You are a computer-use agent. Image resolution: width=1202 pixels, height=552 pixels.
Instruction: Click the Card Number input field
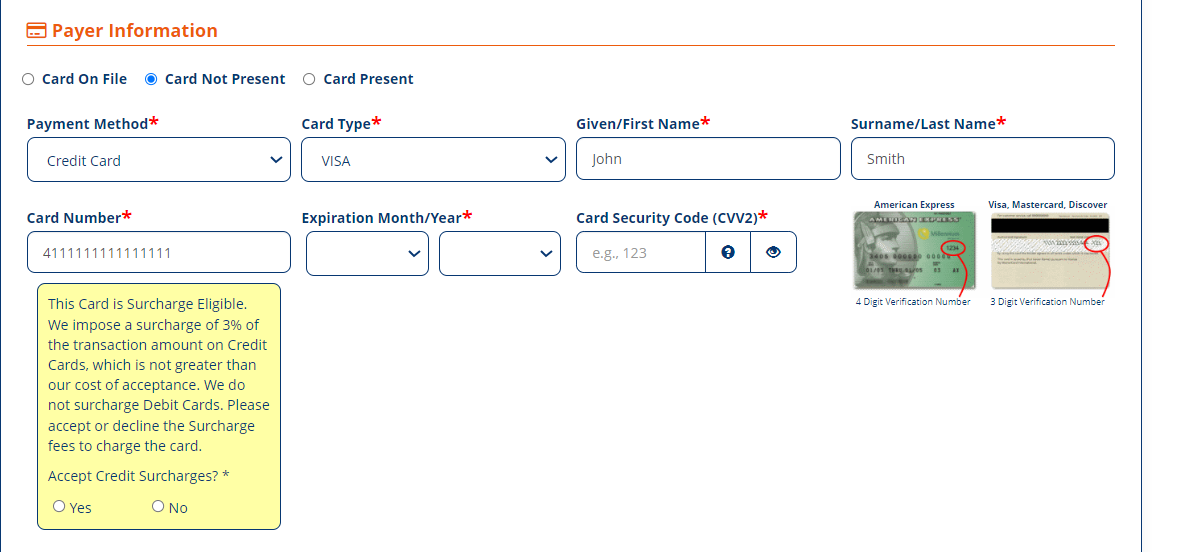[x=159, y=253]
